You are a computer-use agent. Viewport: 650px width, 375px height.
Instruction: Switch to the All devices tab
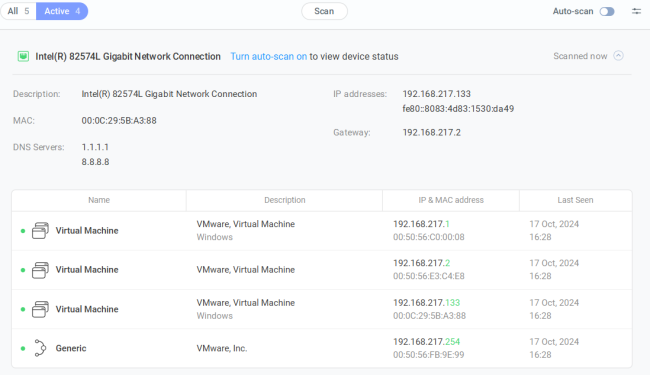coord(18,11)
